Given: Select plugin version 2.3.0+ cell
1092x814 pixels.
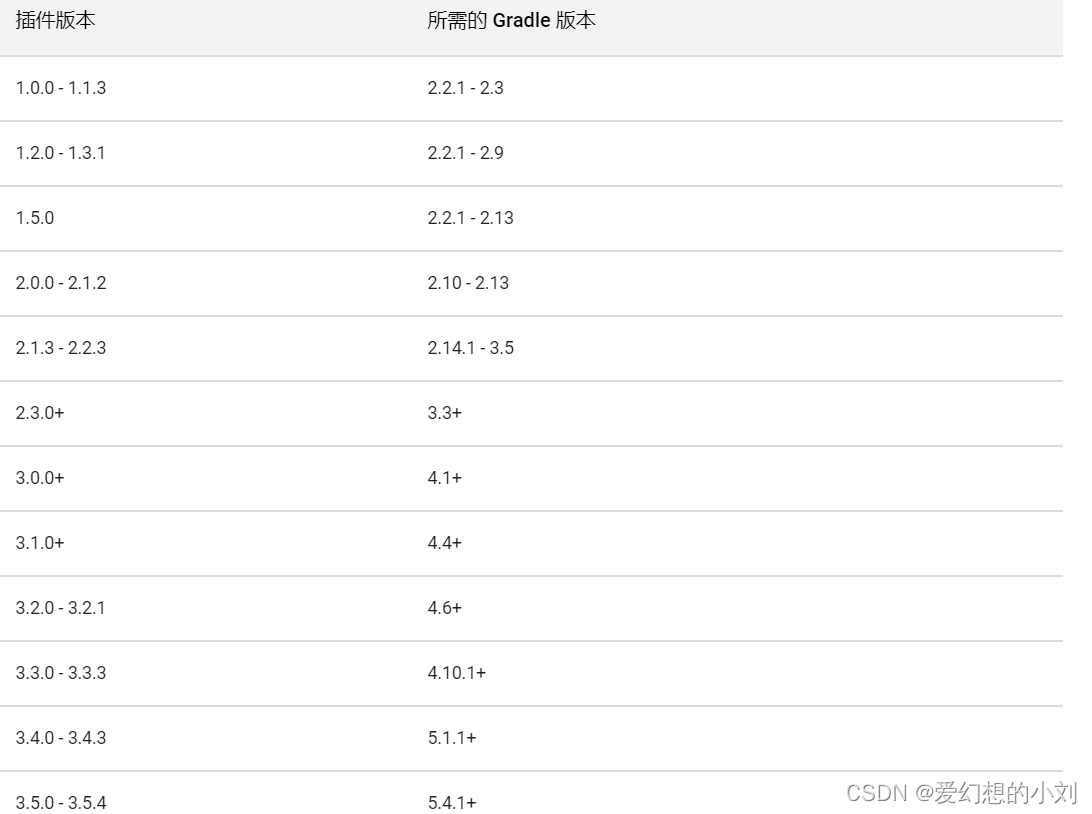Looking at the screenshot, I should click(40, 413).
